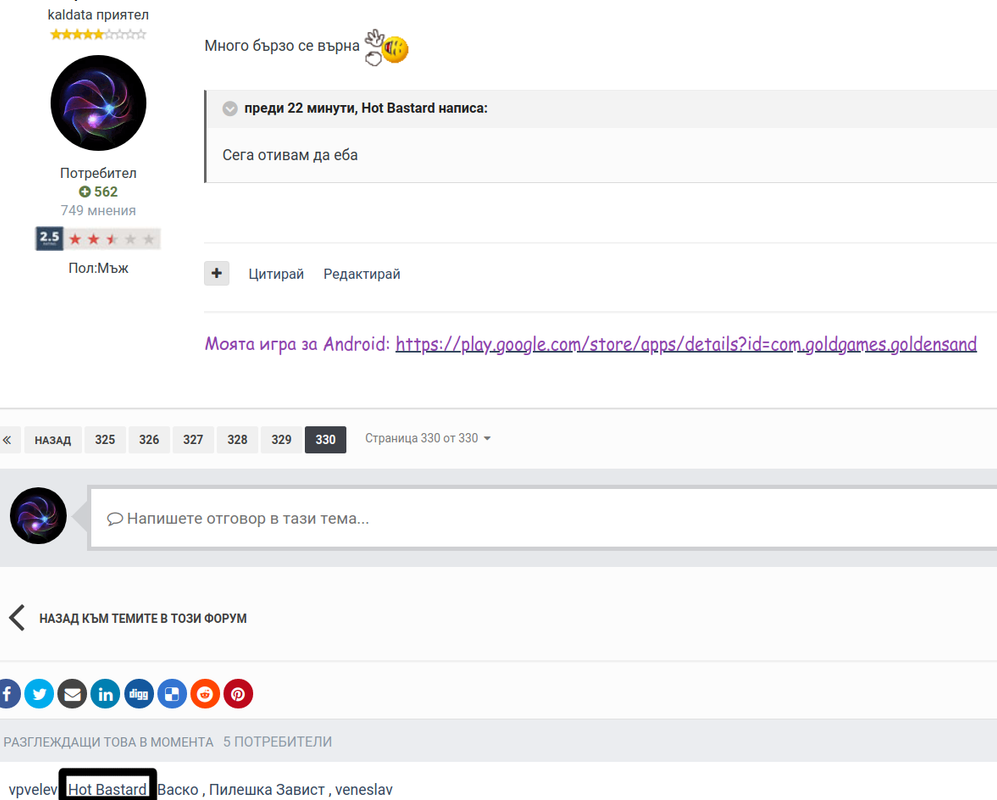Click quoted text Сега отивам да еба
Image resolution: width=997 pixels, height=800 pixels.
pyautogui.click(x=290, y=155)
